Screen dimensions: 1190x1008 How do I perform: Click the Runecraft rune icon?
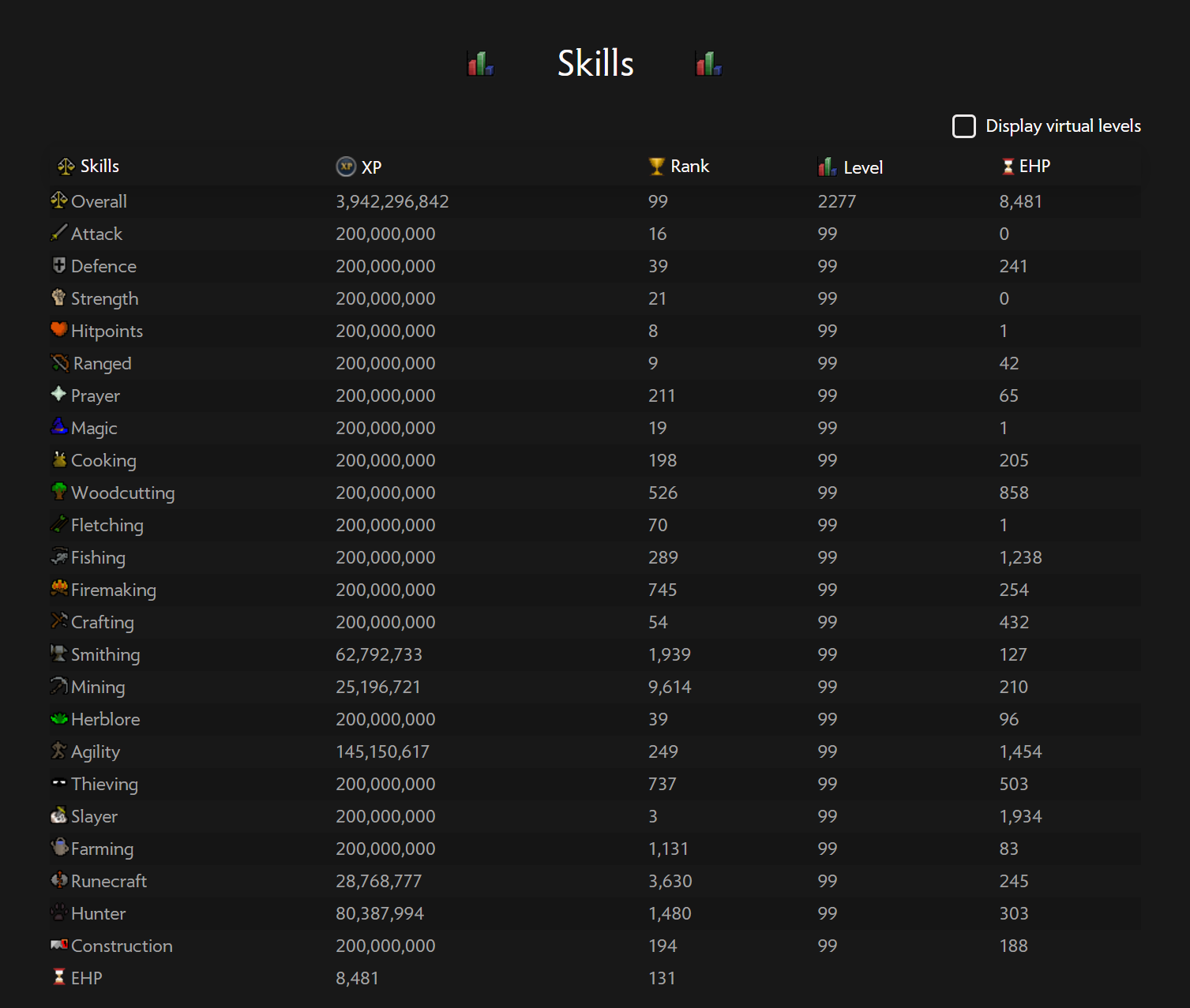59,880
